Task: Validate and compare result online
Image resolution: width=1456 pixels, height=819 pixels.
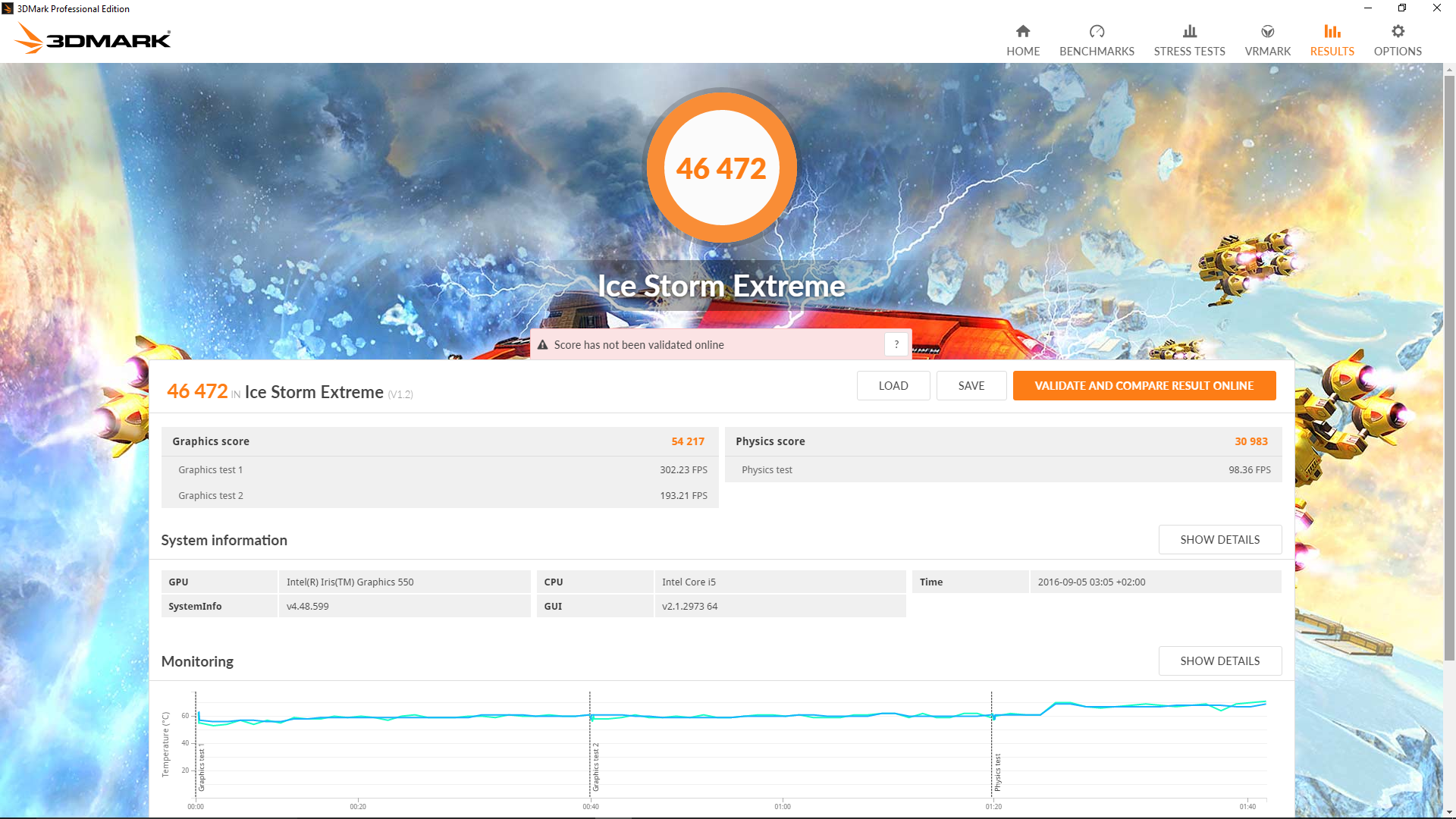Action: (1144, 386)
